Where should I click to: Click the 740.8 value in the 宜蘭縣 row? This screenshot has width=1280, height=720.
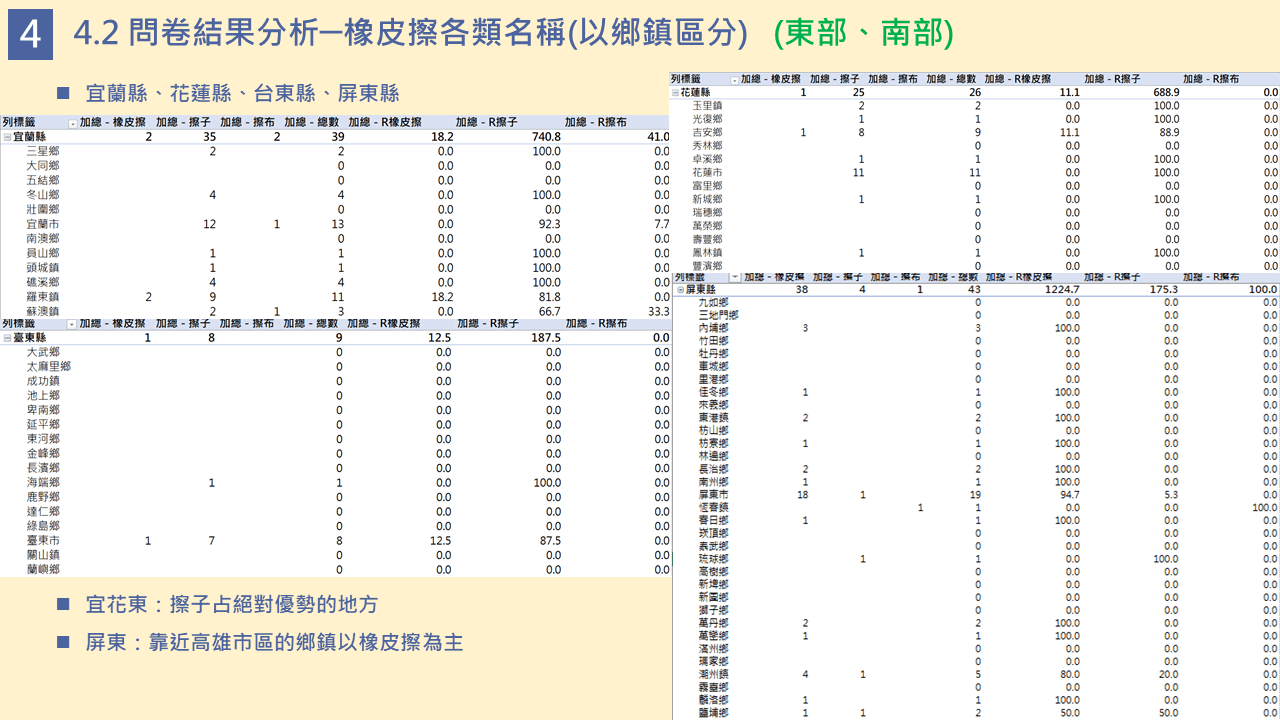tap(546, 137)
